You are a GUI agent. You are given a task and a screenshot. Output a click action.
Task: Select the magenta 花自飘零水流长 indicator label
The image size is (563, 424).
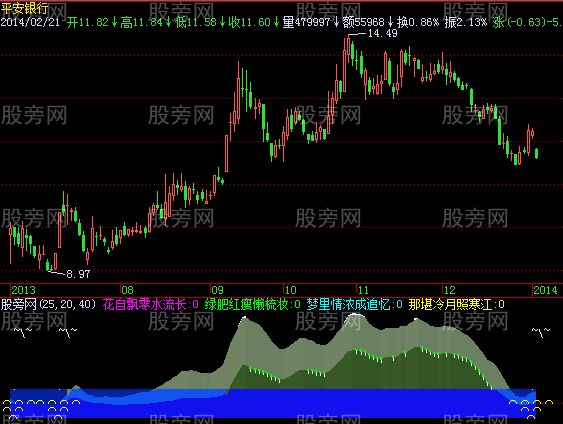(150, 305)
